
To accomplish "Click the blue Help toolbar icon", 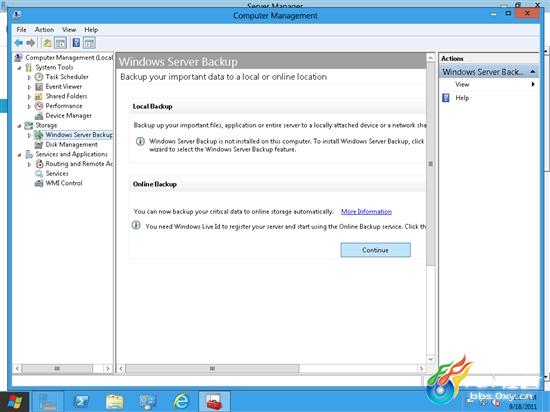I will (x=76, y=43).
